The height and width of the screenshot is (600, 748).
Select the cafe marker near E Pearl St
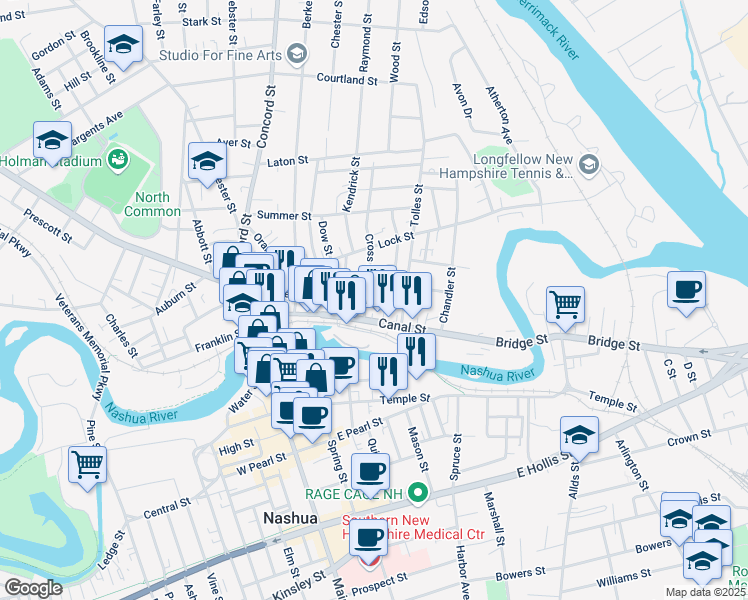tap(312, 416)
